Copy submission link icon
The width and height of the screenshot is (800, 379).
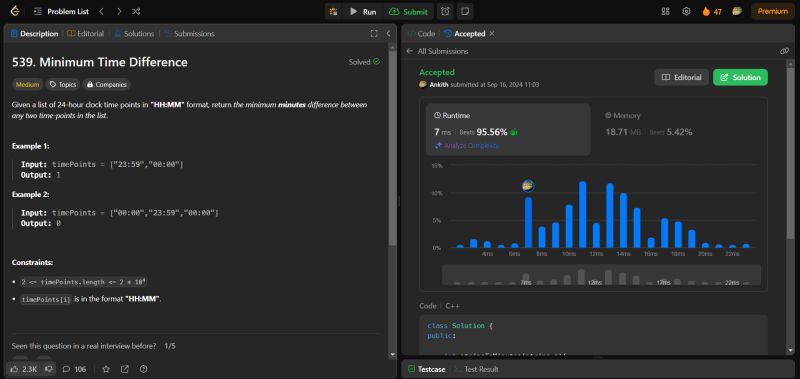pos(784,51)
